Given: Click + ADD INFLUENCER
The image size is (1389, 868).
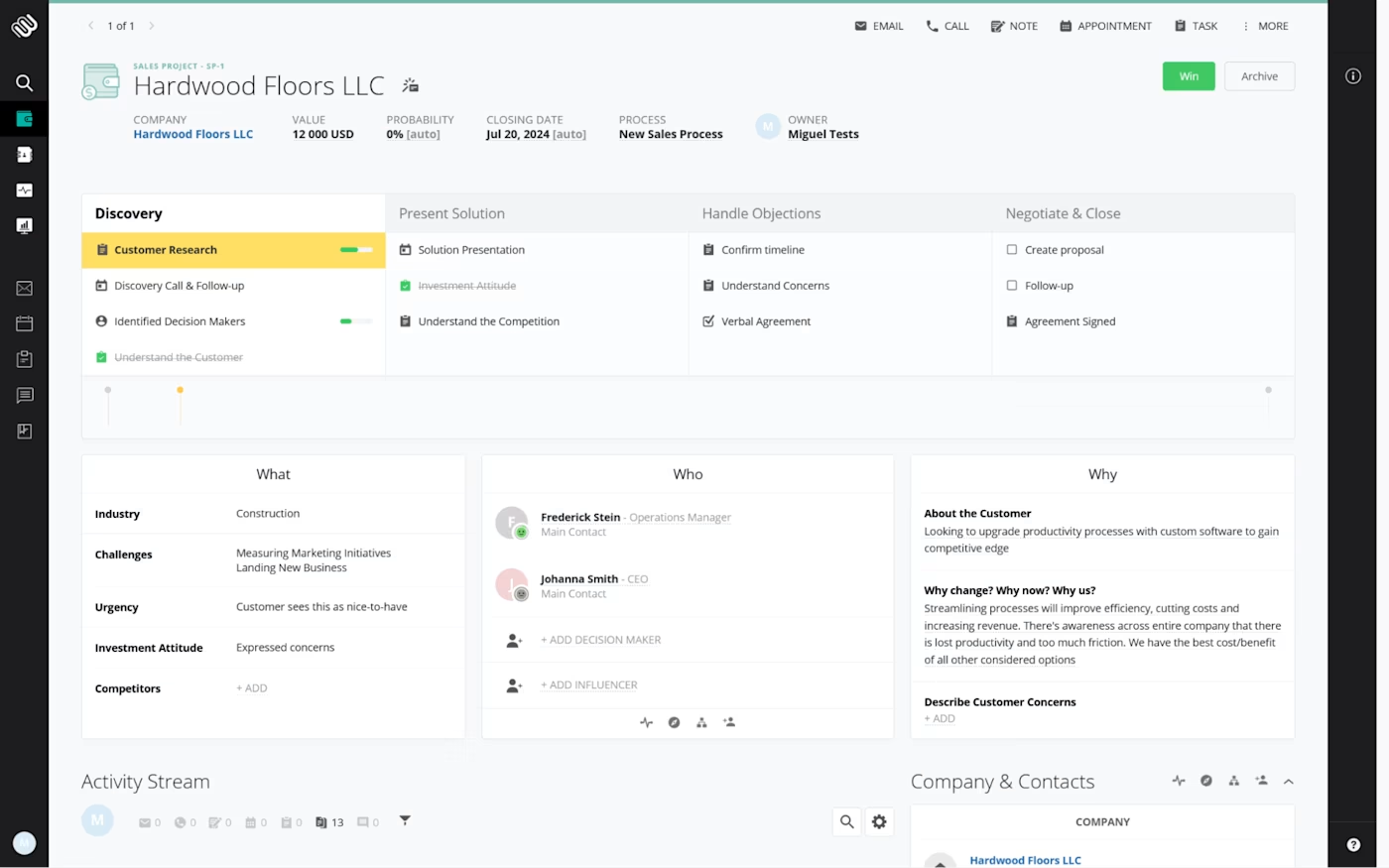Looking at the screenshot, I should coord(589,685).
